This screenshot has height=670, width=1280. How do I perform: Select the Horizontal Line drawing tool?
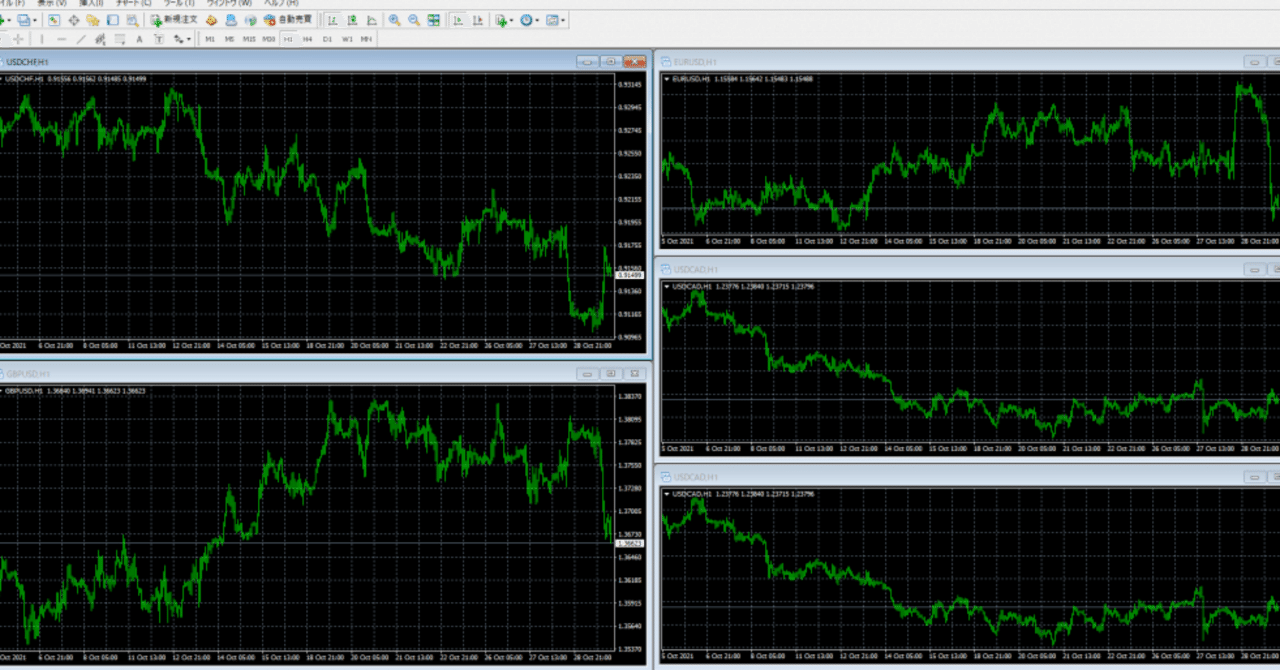point(62,39)
